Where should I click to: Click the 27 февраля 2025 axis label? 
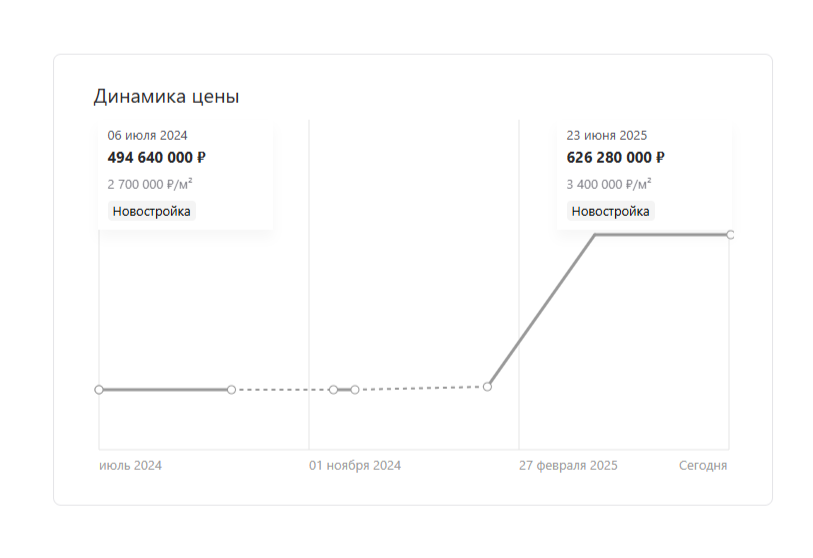coord(568,466)
